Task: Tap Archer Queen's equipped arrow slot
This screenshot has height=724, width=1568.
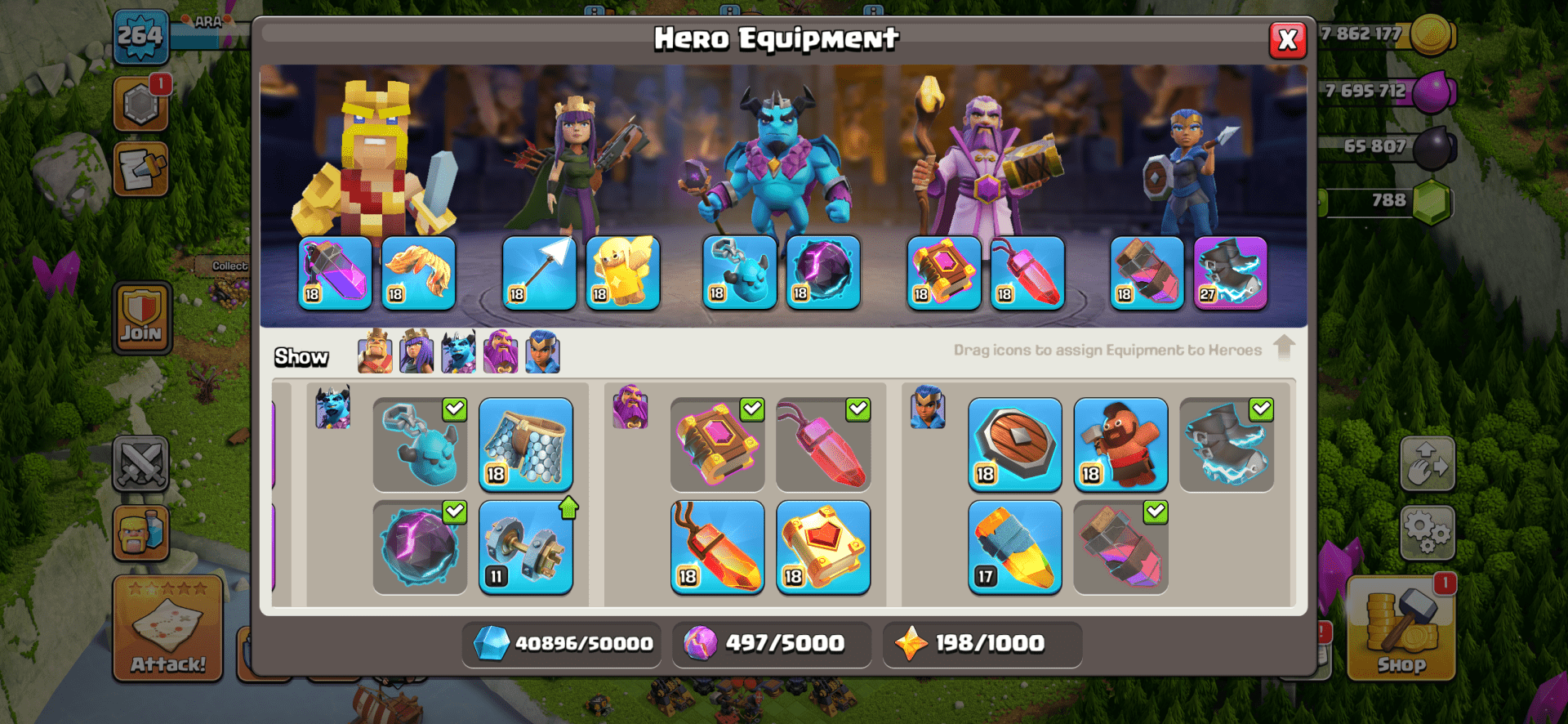Action: (539, 273)
